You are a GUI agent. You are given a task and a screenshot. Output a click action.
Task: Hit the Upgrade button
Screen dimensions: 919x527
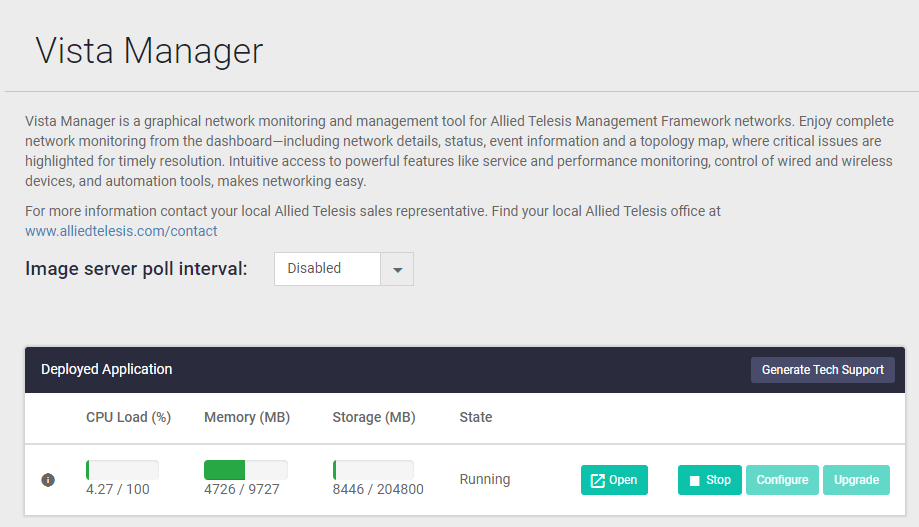click(x=856, y=480)
